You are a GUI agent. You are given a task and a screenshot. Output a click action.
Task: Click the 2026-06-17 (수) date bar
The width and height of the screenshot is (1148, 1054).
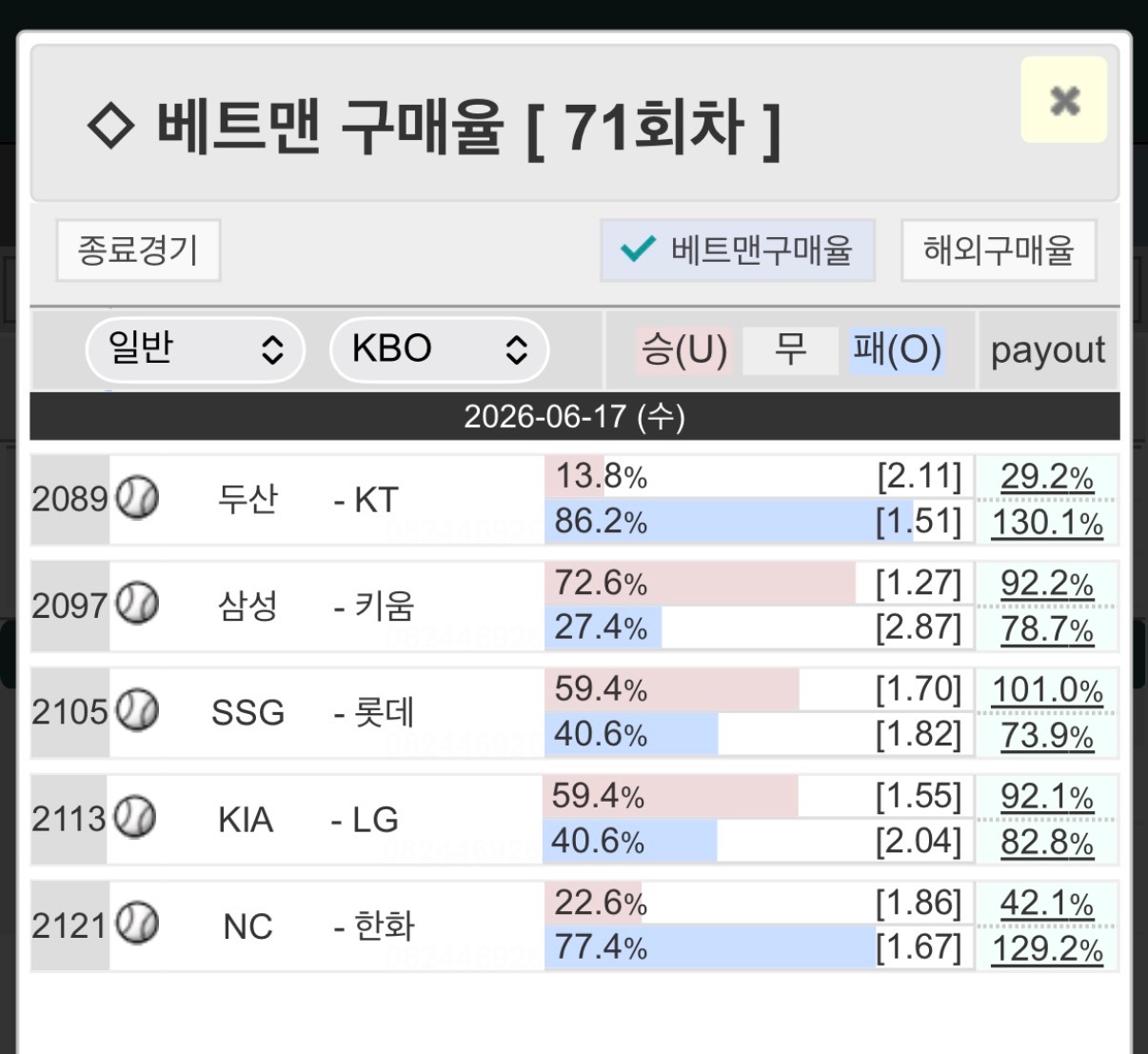click(x=574, y=417)
